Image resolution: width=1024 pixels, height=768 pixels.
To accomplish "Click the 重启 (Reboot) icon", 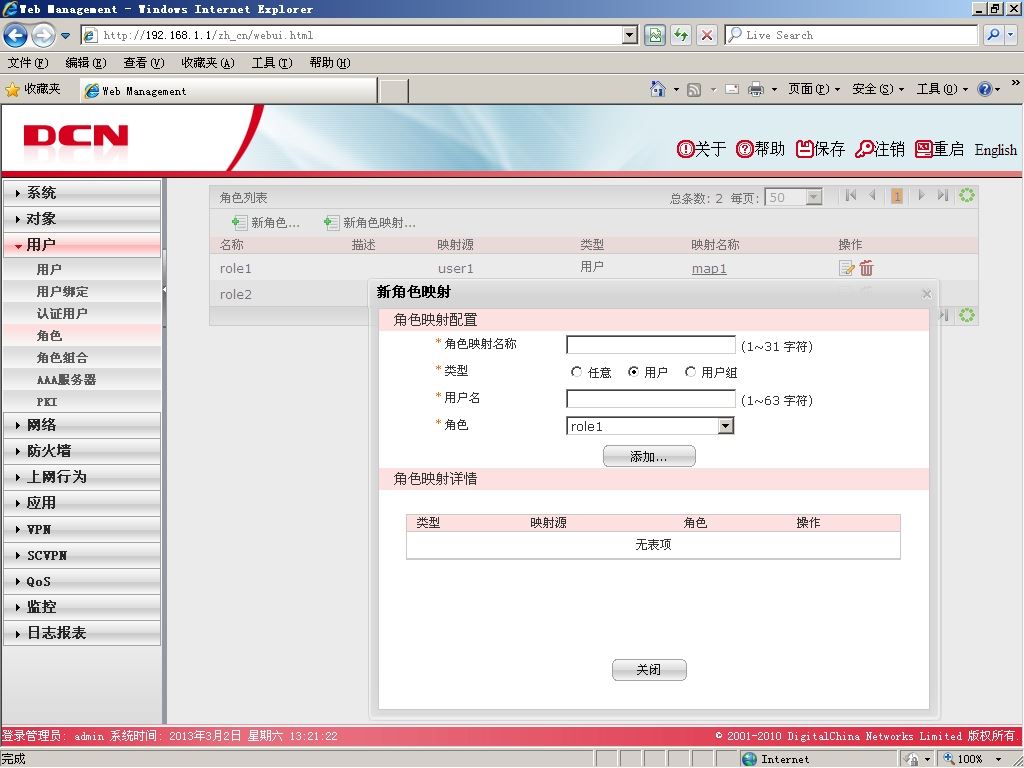I will click(x=923, y=150).
